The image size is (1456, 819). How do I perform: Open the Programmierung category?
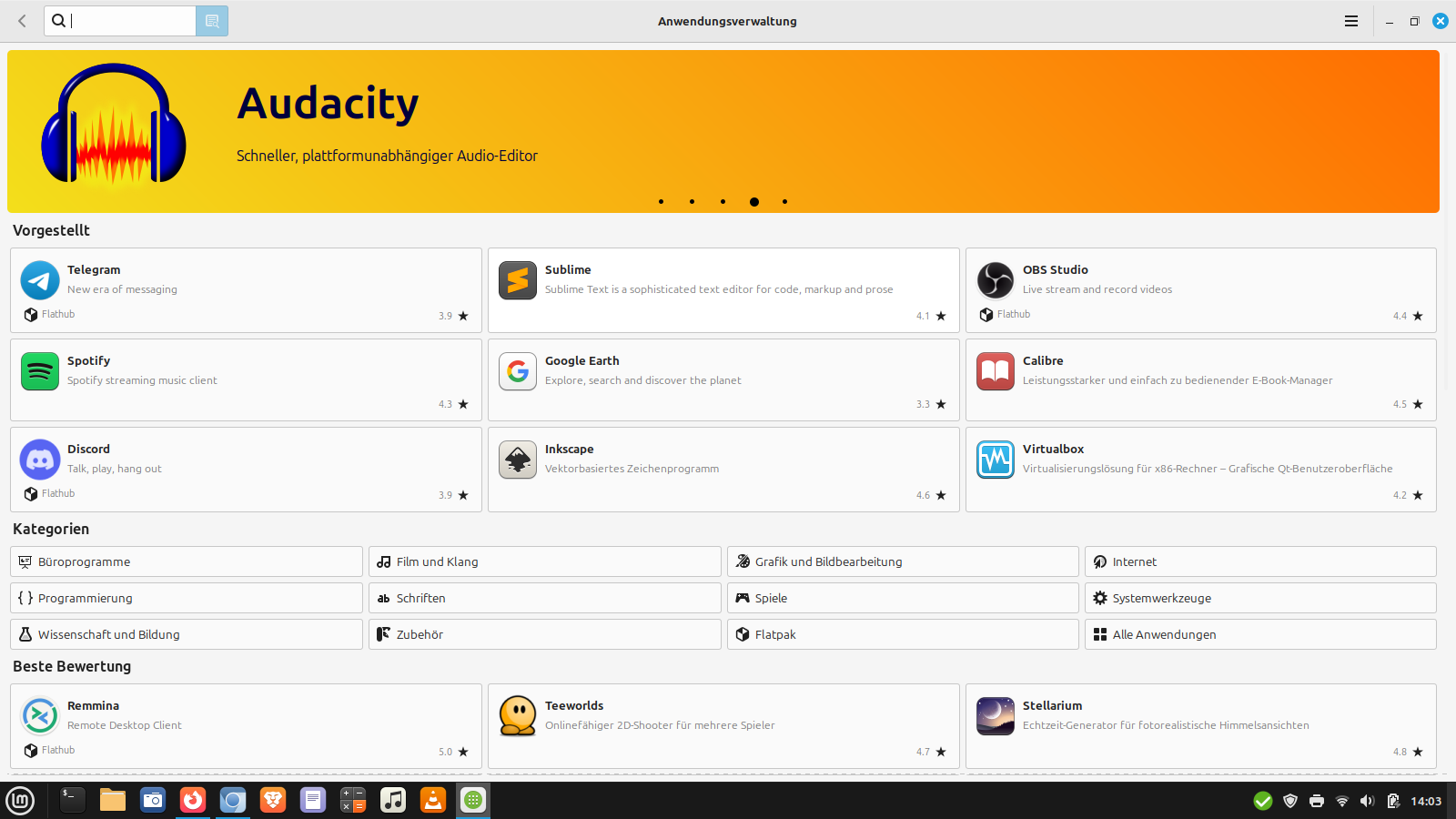pos(187,598)
